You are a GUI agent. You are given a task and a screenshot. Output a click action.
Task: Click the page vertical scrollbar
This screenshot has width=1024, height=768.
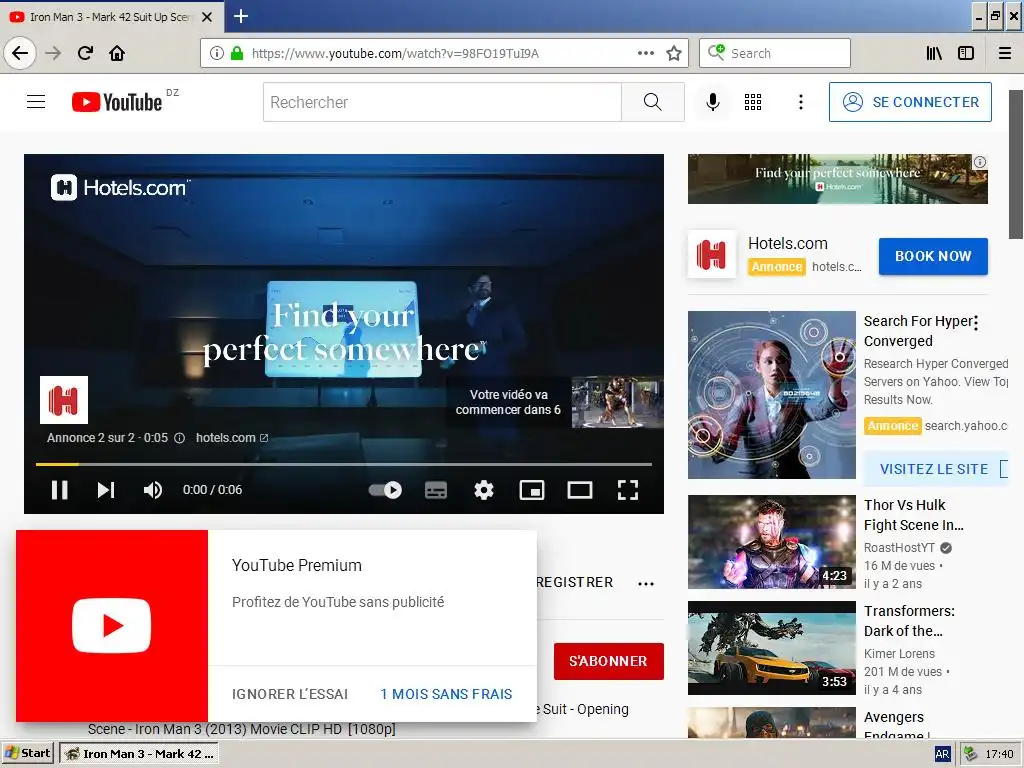pyautogui.click(x=1016, y=165)
